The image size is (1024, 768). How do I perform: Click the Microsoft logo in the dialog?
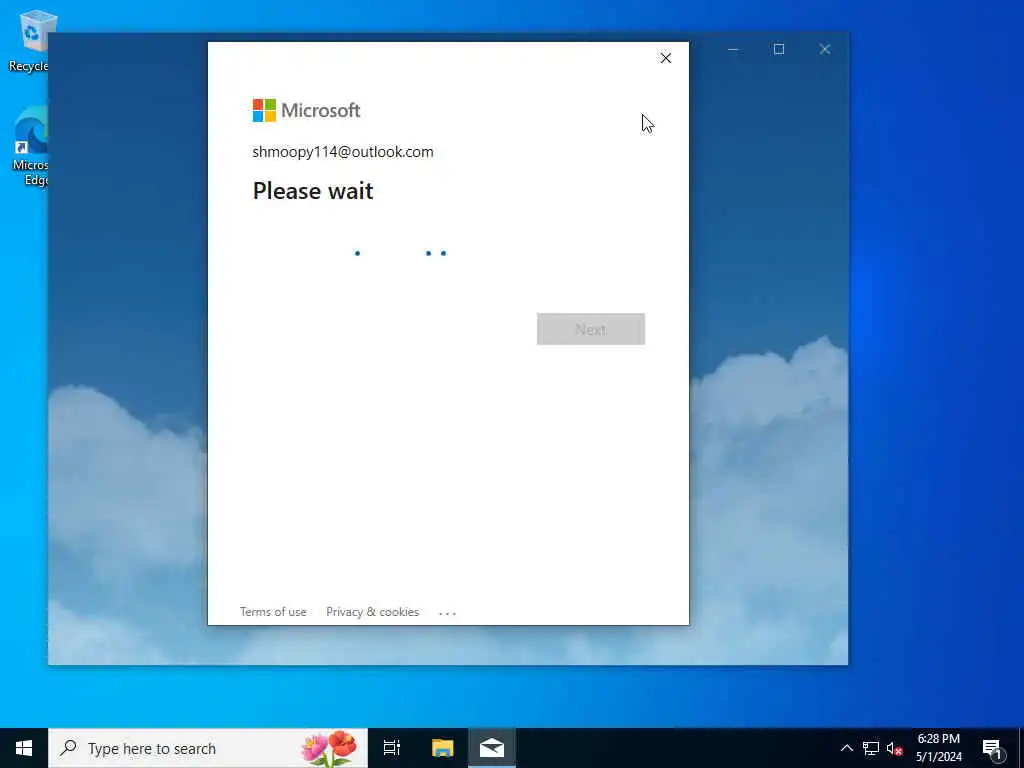pyautogui.click(x=306, y=110)
